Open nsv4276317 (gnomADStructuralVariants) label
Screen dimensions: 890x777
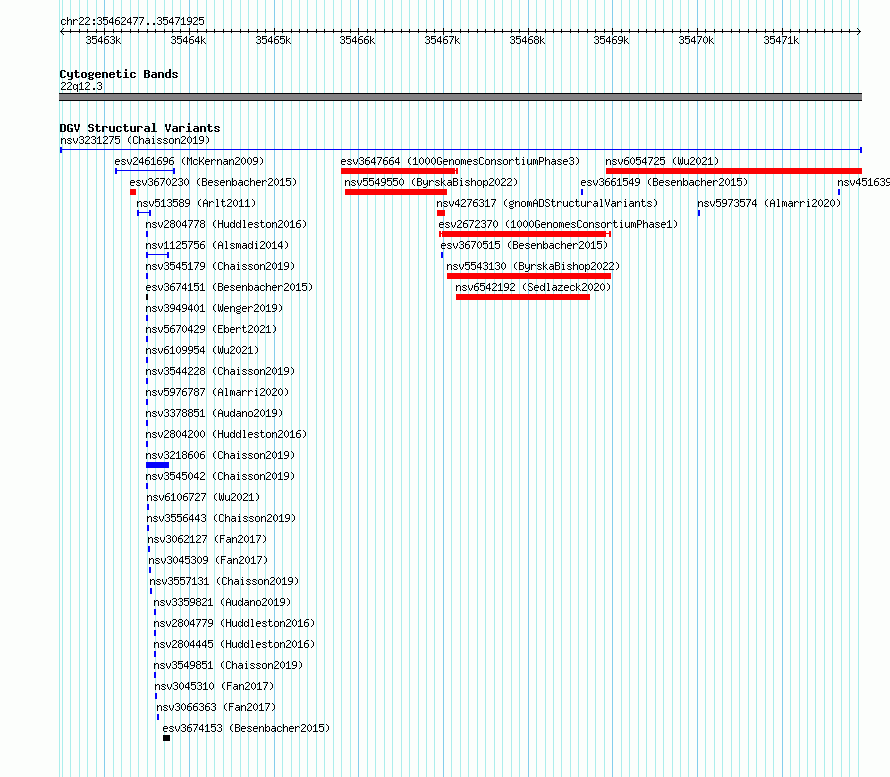coord(547,203)
